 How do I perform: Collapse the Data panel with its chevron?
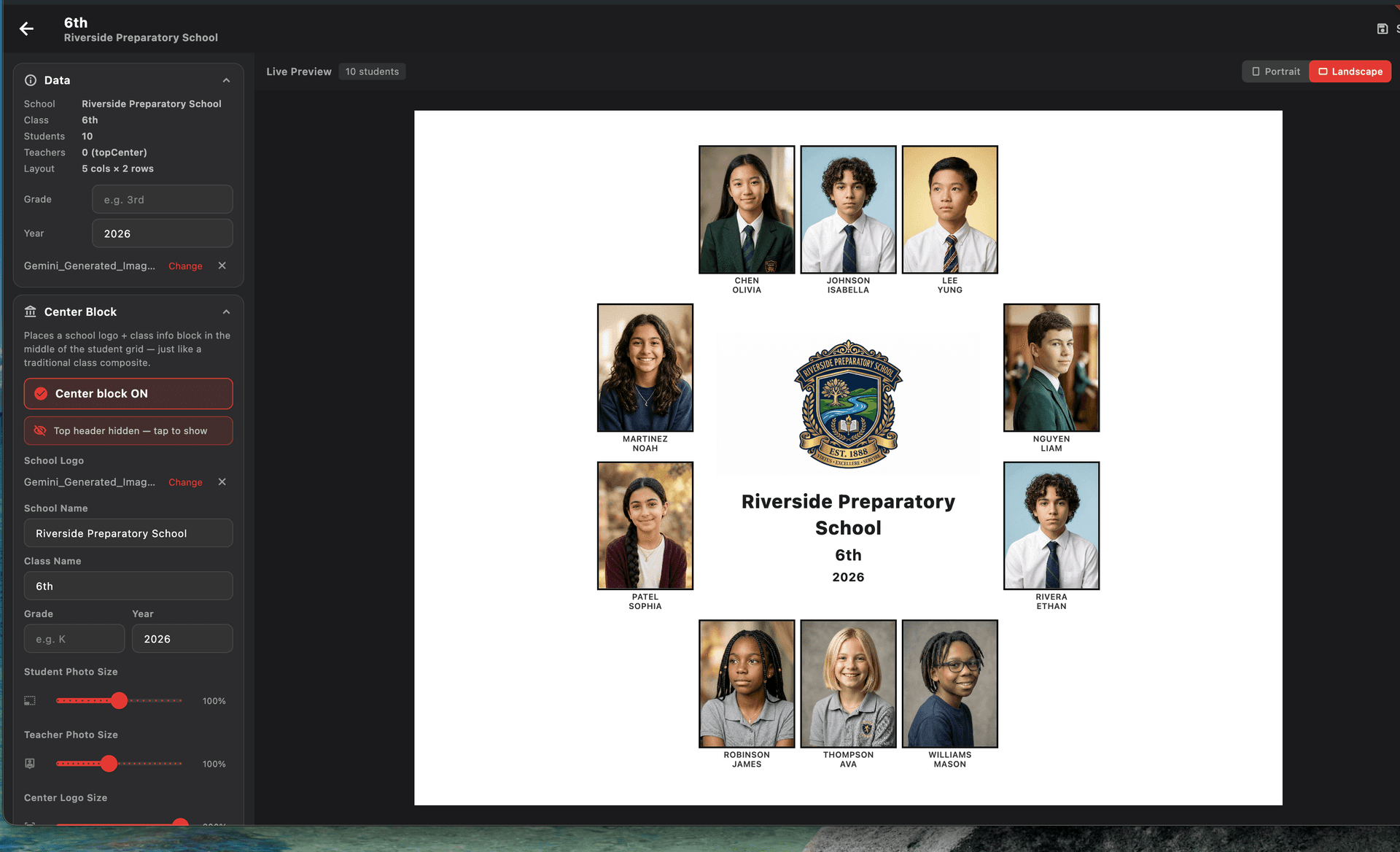(226, 80)
